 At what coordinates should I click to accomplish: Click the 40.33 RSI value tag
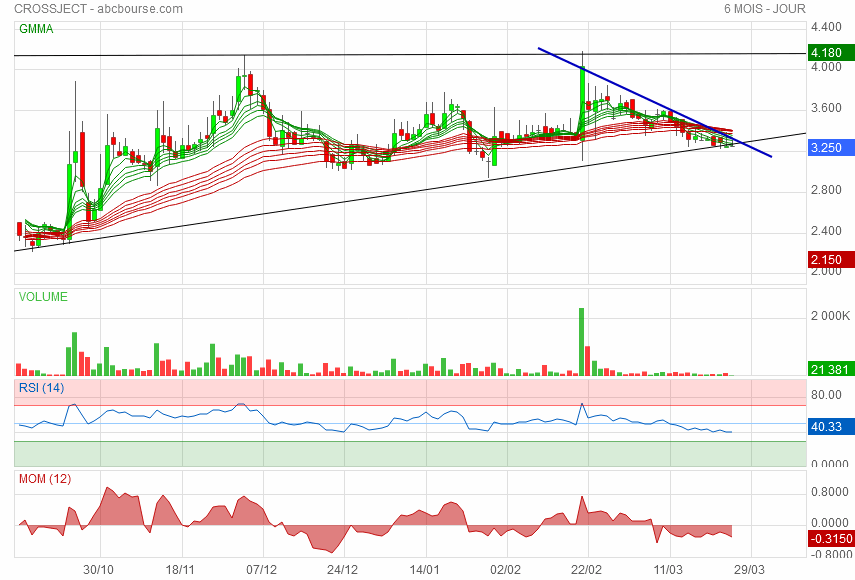[x=831, y=427]
